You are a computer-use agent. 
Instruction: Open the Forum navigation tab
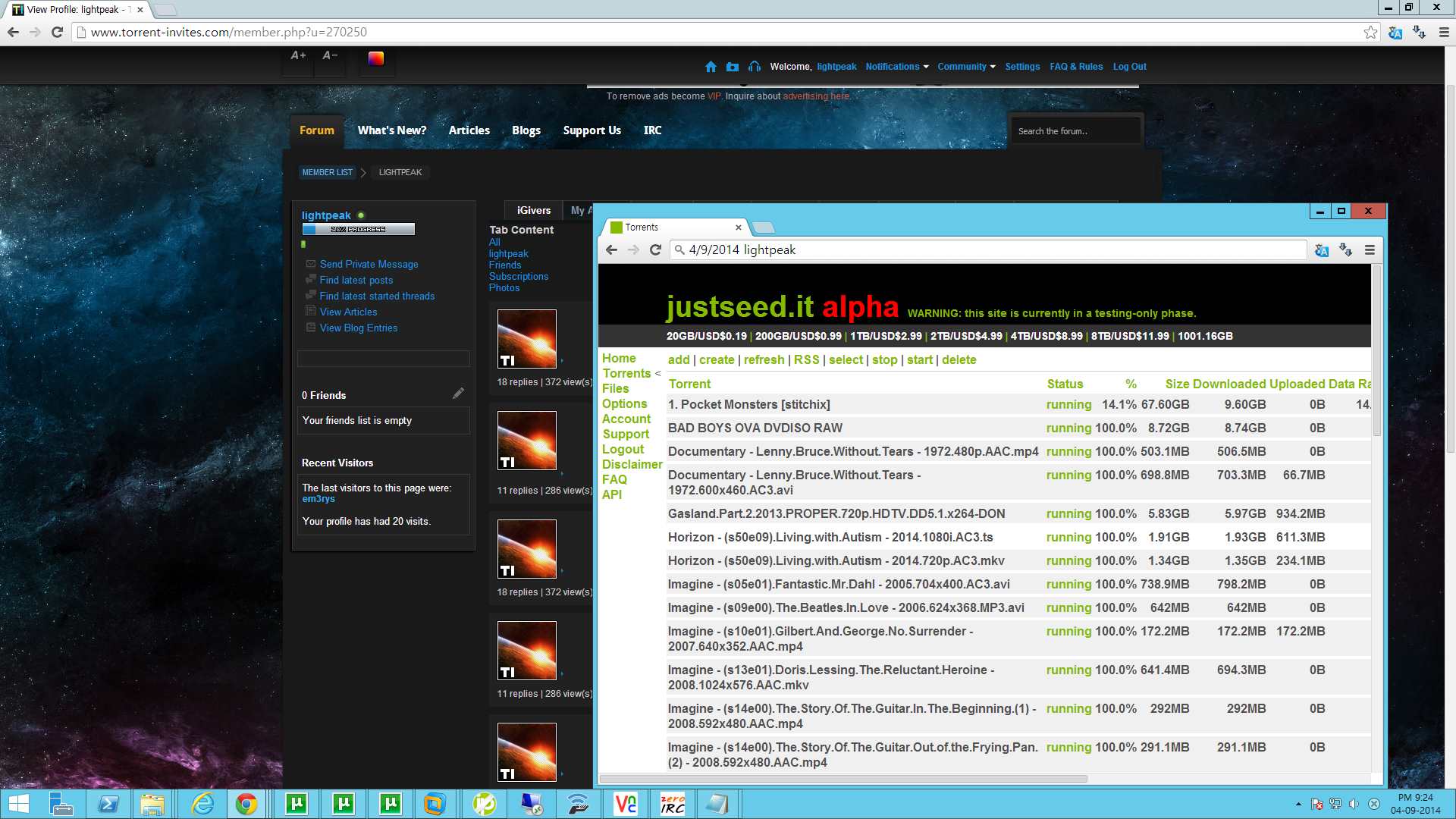[x=317, y=130]
